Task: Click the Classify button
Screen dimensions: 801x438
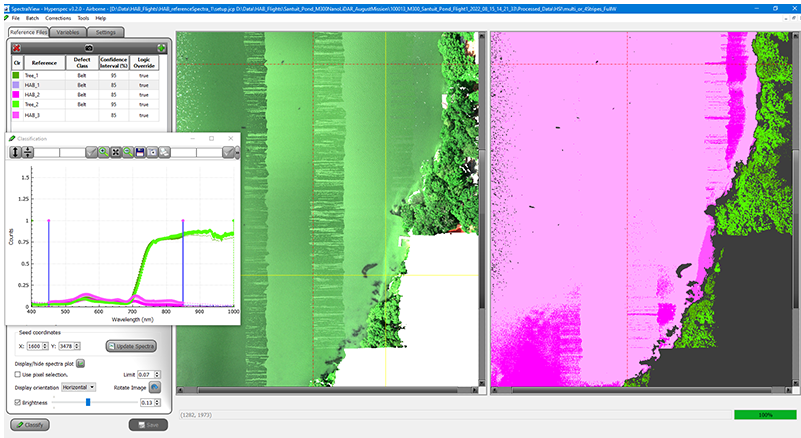Action: click(x=32, y=425)
